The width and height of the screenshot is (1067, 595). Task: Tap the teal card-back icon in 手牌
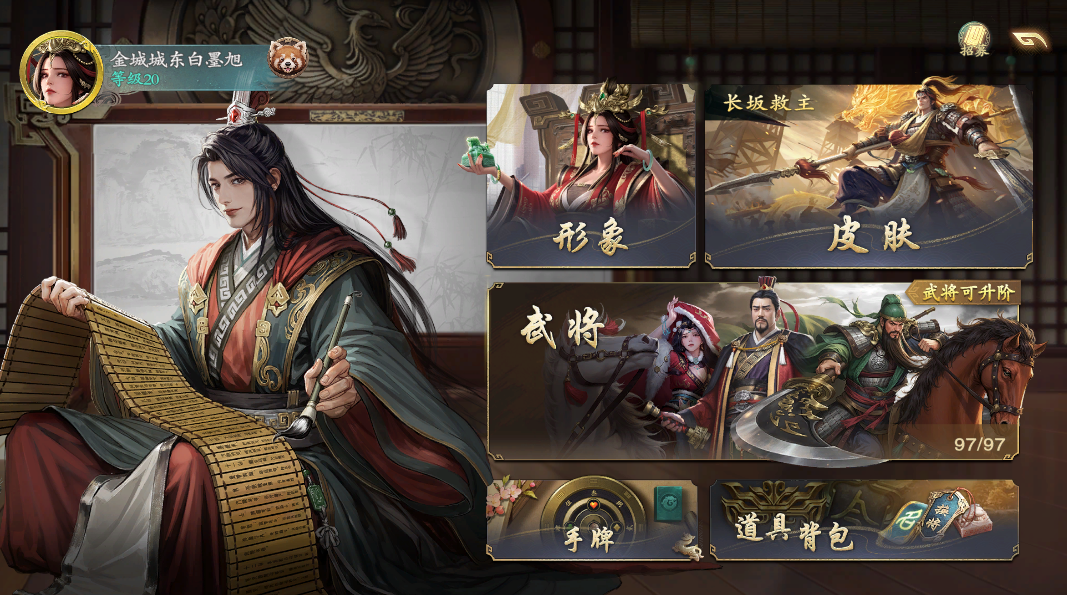click(670, 504)
